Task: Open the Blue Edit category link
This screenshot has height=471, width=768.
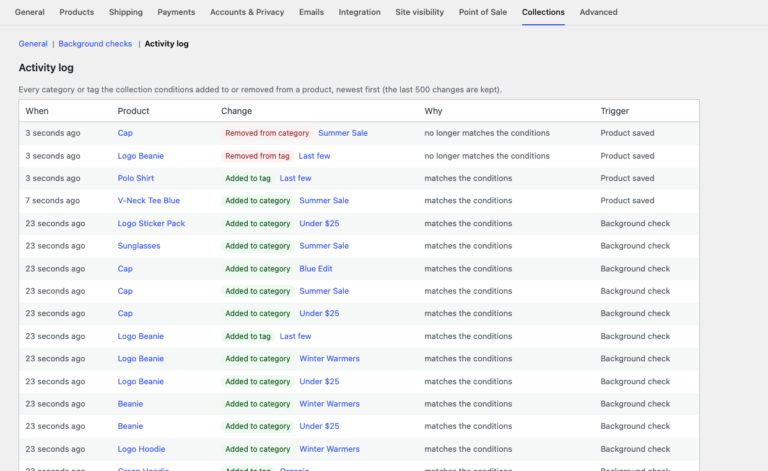Action: tap(315, 269)
